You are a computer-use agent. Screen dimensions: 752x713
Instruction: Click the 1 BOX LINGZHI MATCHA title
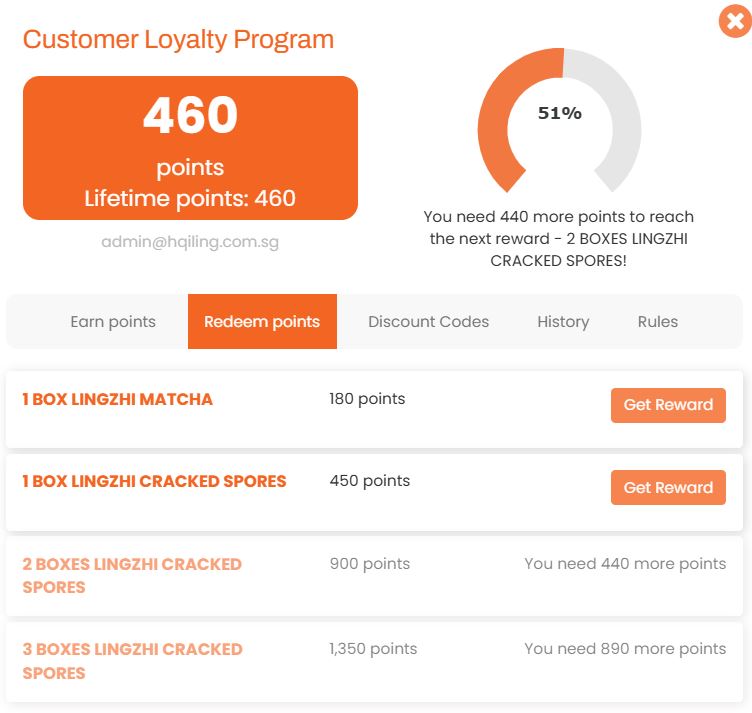118,400
